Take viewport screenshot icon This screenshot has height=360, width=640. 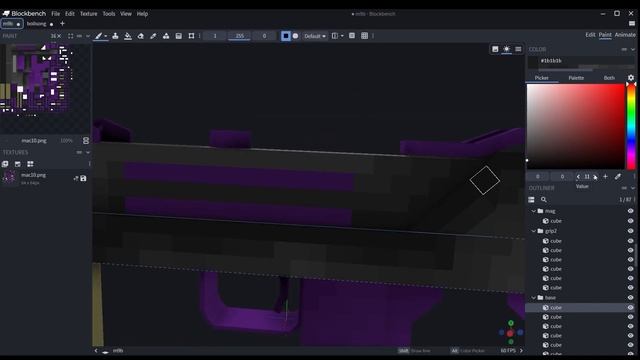point(495,49)
